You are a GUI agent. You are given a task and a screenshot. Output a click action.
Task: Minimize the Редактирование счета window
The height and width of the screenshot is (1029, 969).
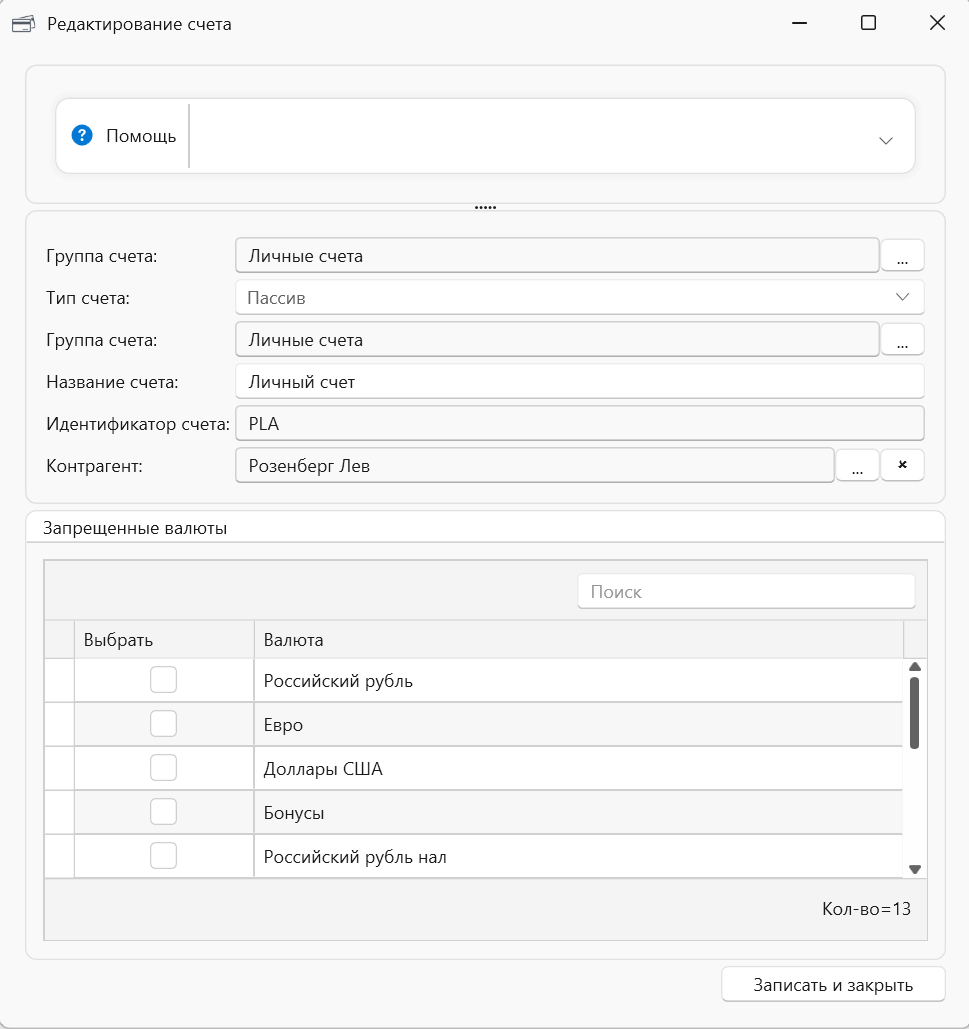pyautogui.click(x=799, y=24)
